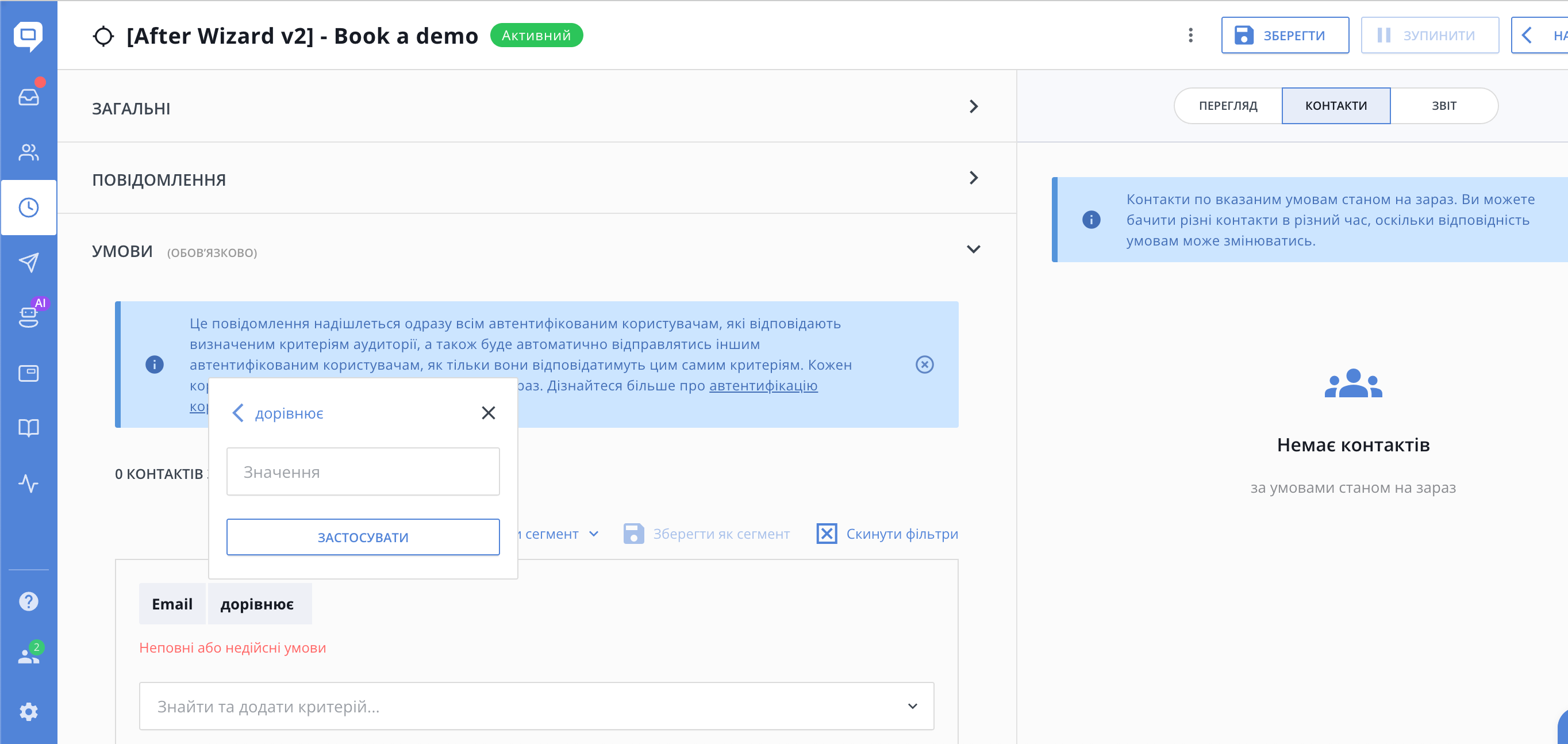Click the ЗБЕРЕГТИ button
This screenshot has height=744, width=1568.
(x=1285, y=35)
